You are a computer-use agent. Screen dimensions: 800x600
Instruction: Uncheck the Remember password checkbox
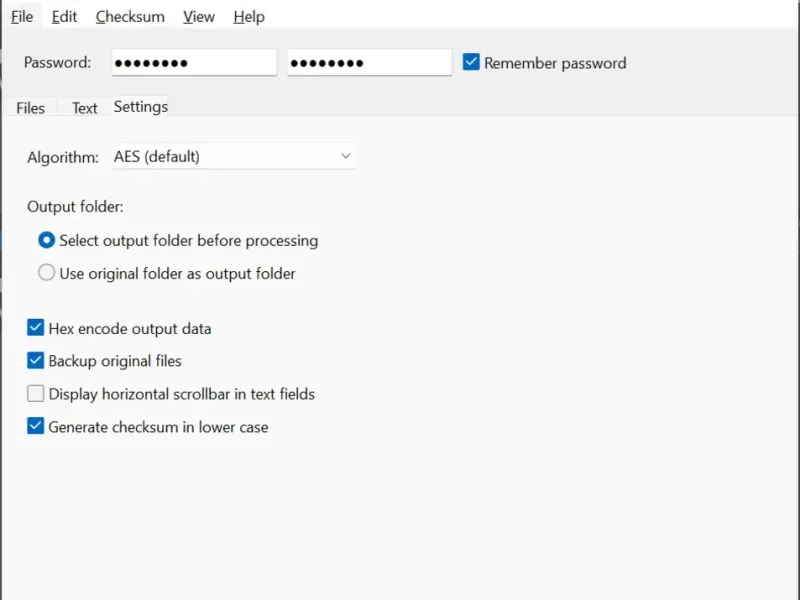point(472,63)
